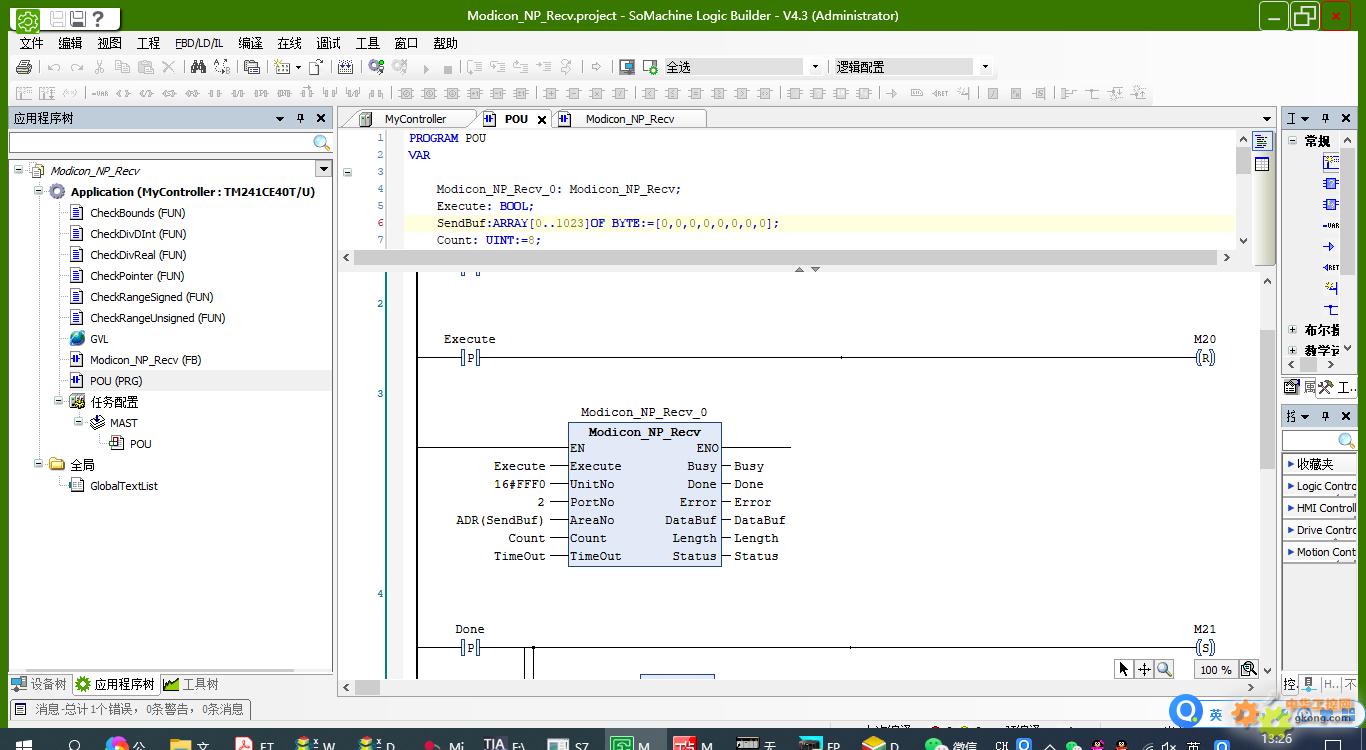
Task: Click the message summary status bar button
Action: coord(130,709)
